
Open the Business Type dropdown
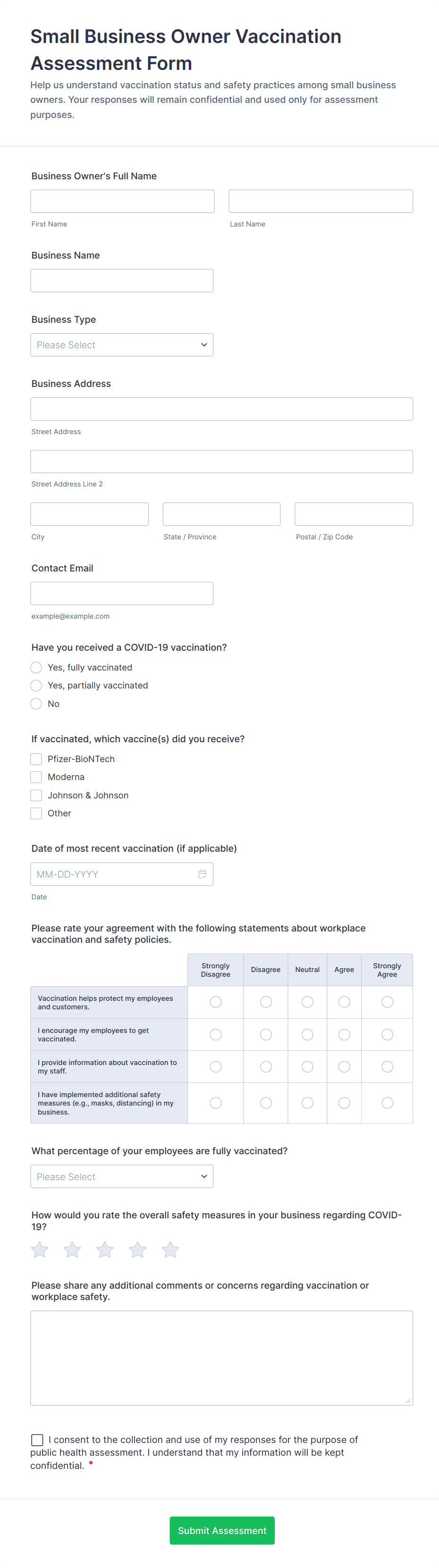[x=122, y=344]
